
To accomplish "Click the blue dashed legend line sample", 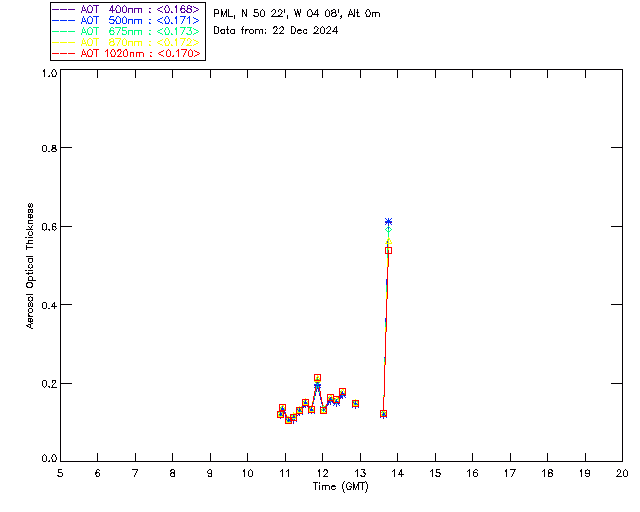I will click(64, 20).
